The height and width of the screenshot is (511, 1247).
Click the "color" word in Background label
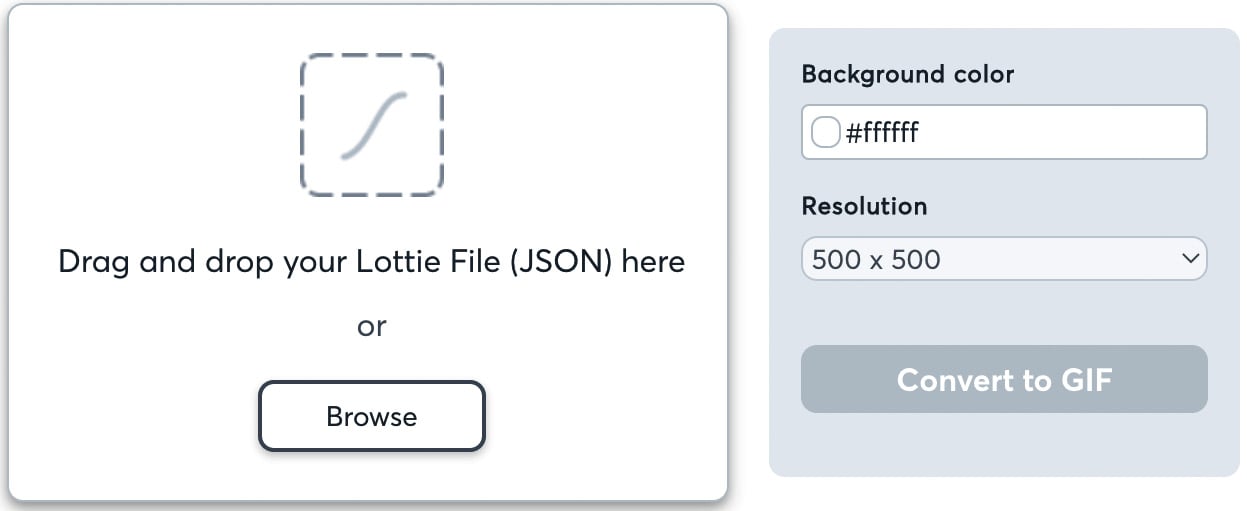click(981, 74)
